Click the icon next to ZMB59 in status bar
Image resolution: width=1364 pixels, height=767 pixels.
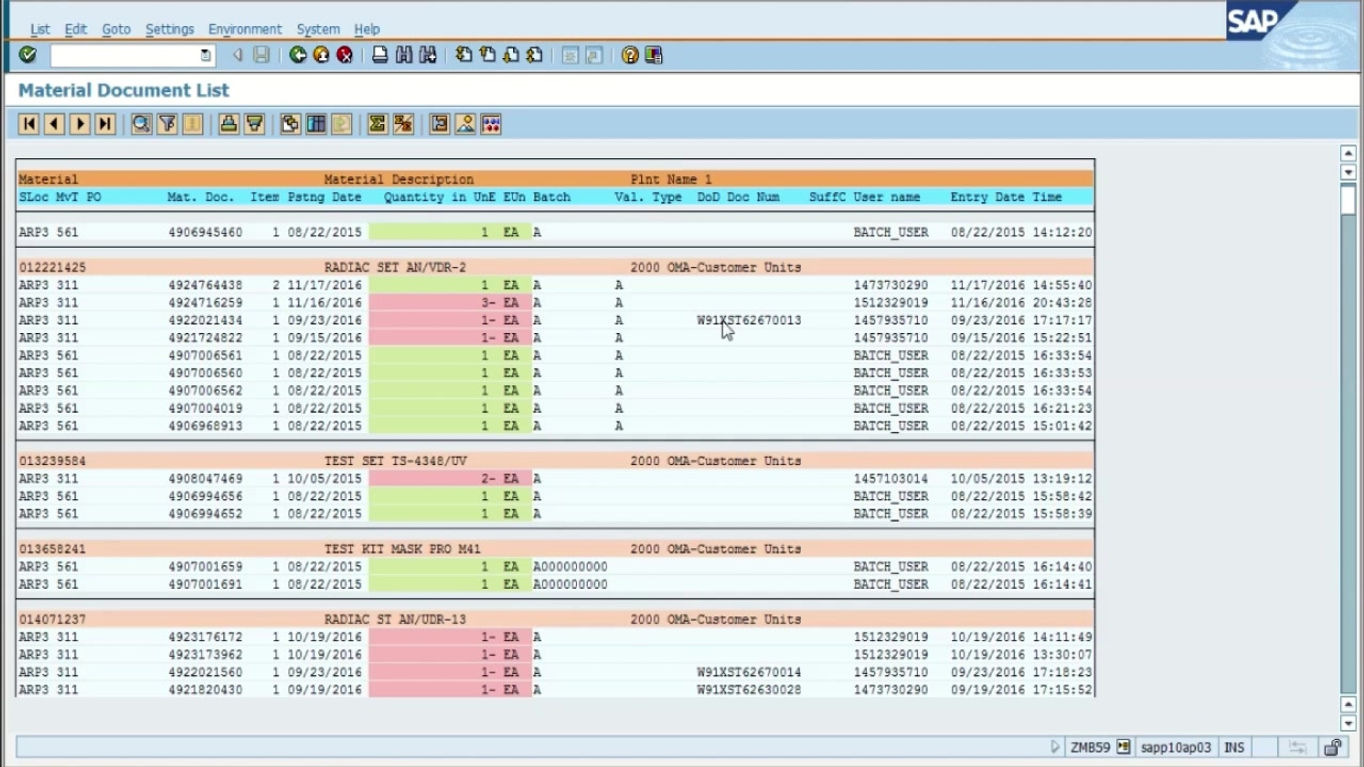[x=1124, y=747]
